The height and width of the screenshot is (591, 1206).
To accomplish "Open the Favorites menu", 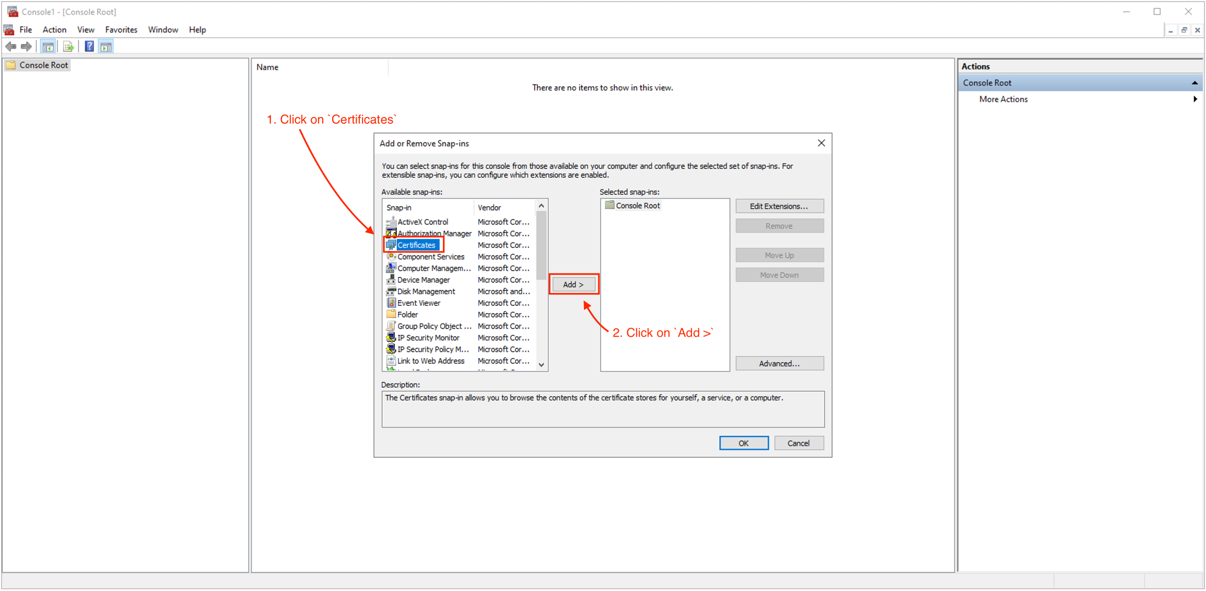I will coord(121,29).
